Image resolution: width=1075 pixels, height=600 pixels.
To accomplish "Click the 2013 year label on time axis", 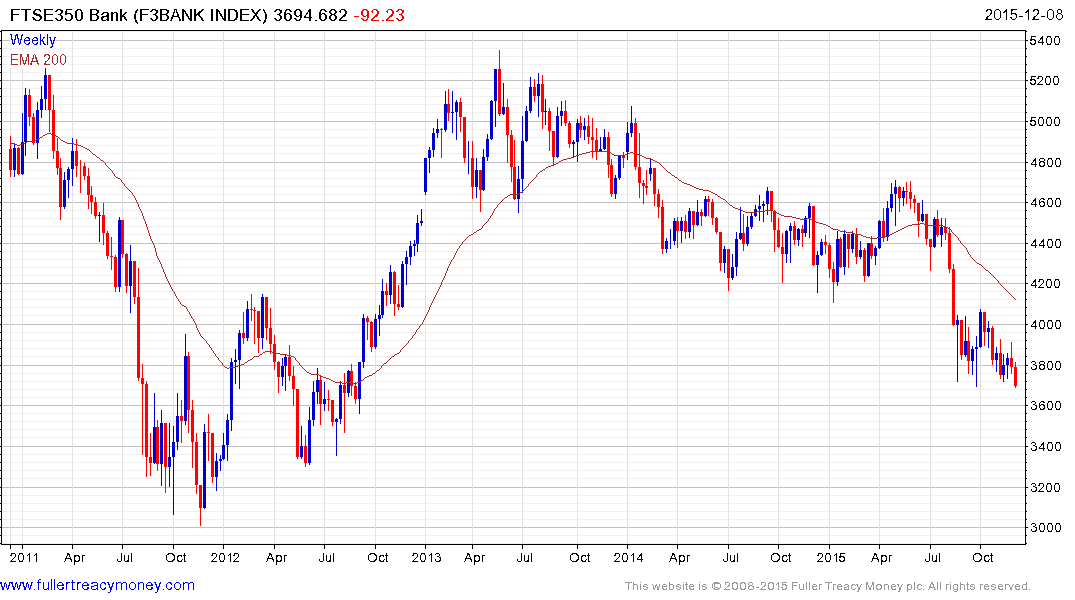I will point(426,557).
